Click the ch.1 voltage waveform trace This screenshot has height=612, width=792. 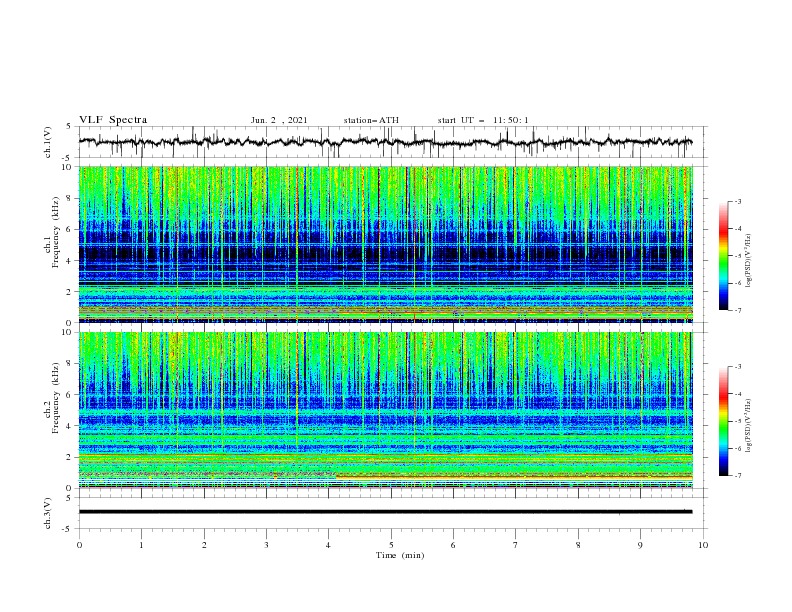coord(385,142)
